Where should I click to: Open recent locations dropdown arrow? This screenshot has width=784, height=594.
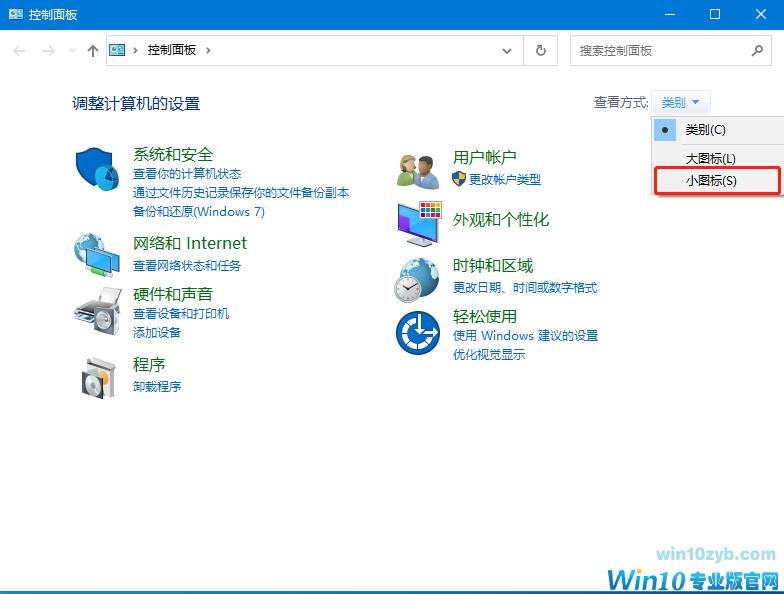(72, 50)
